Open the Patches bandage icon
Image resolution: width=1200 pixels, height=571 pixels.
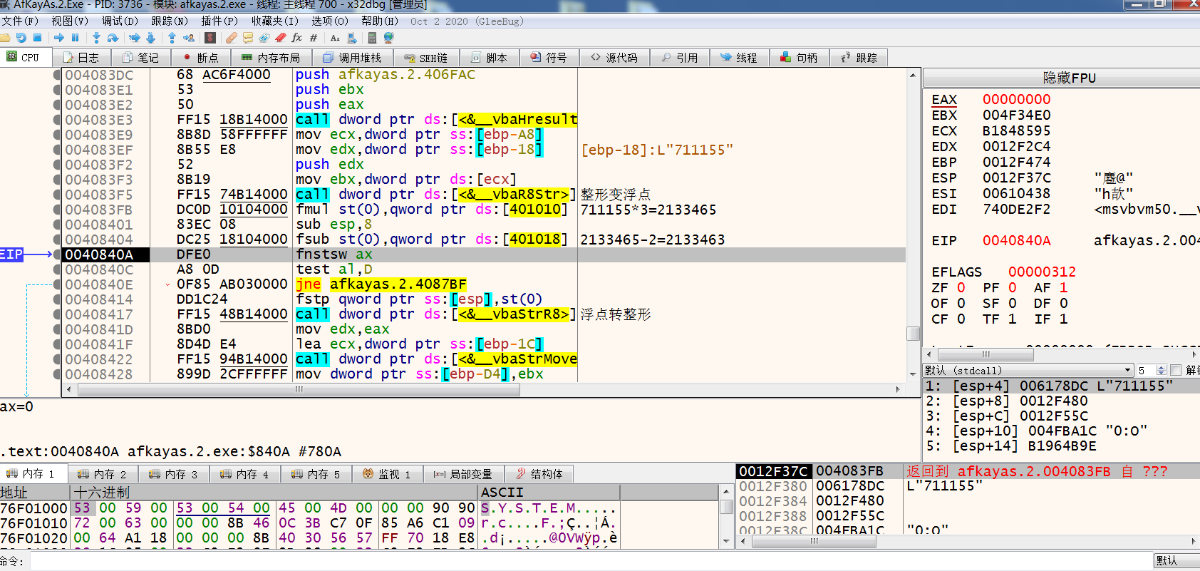pyautogui.click(x=231, y=38)
